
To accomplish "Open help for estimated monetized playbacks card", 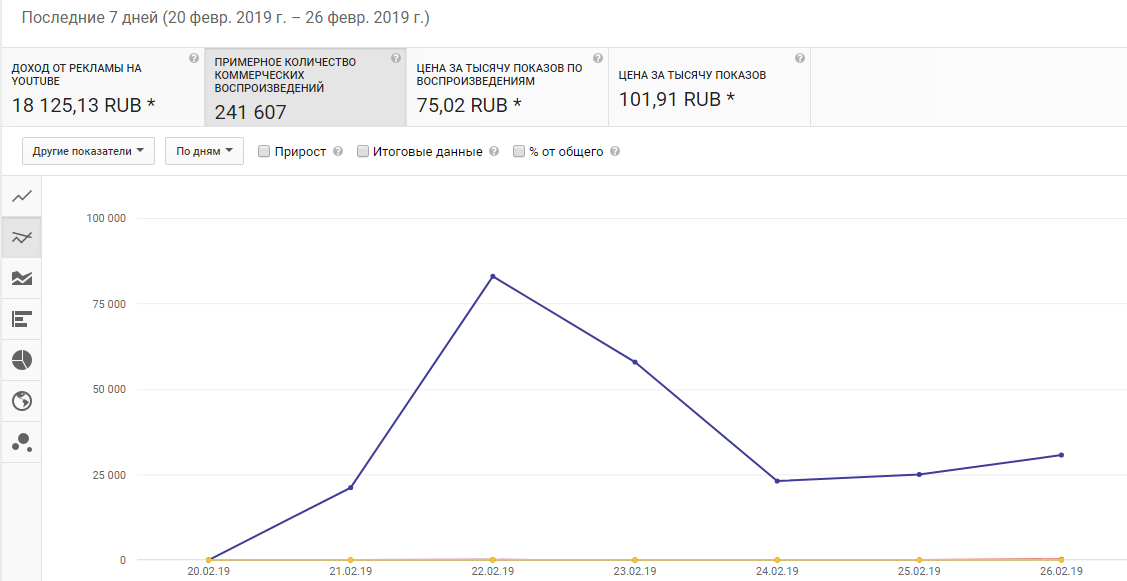I will click(395, 59).
